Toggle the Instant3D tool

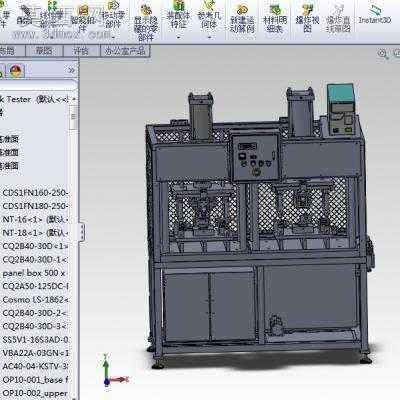tap(375, 15)
